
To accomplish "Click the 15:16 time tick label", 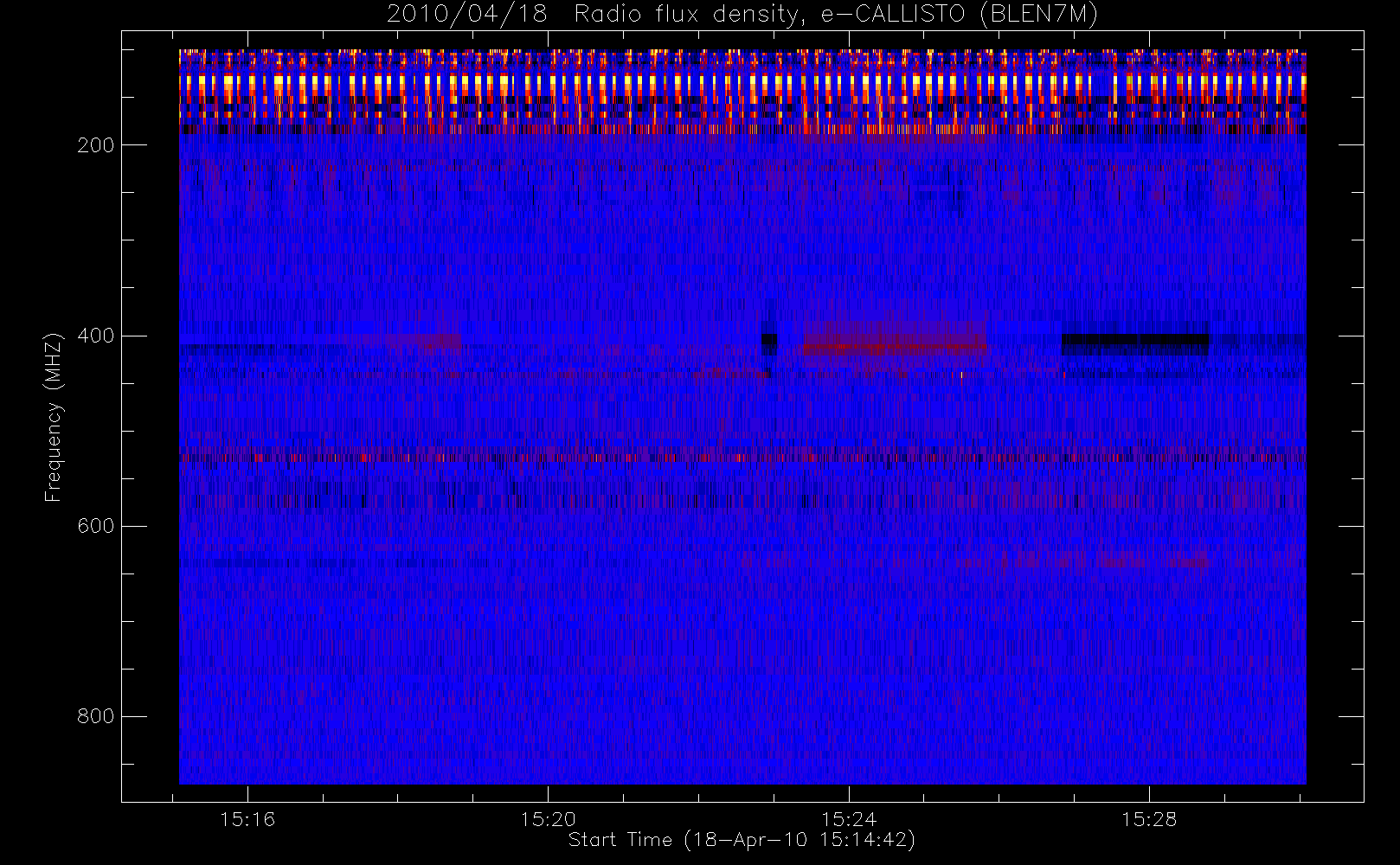I will [x=247, y=819].
